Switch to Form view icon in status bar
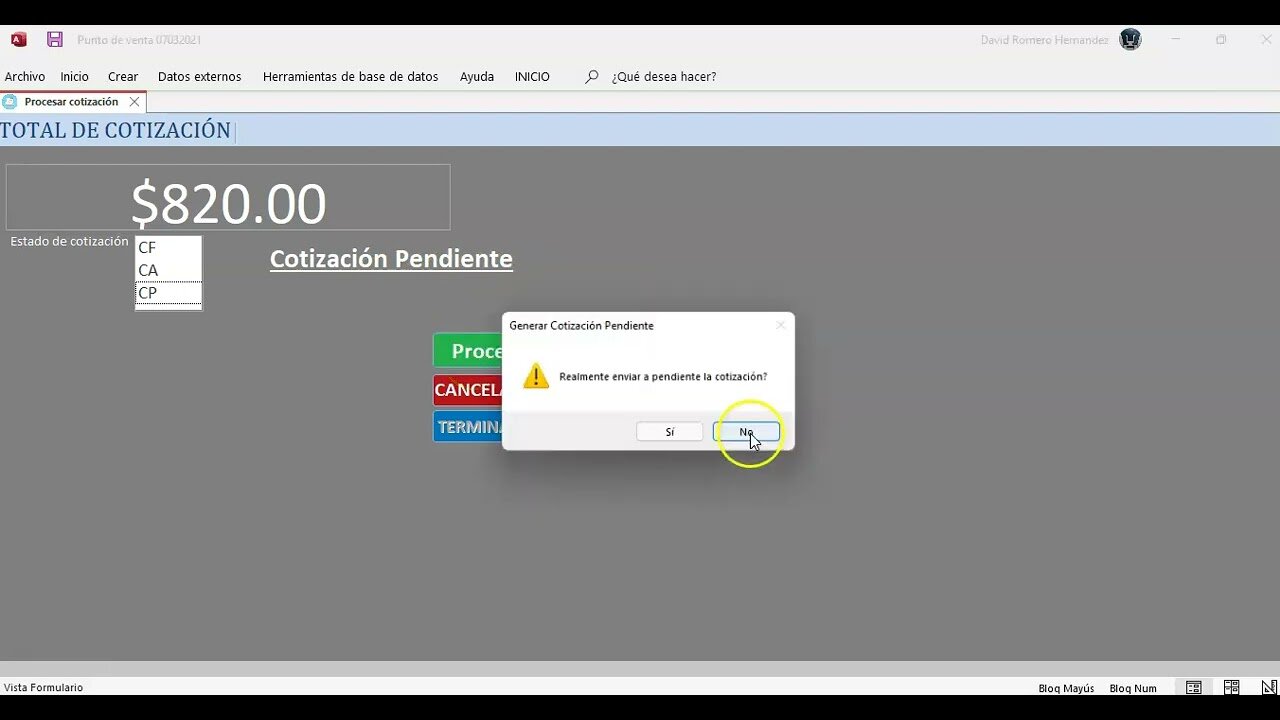The height and width of the screenshot is (720, 1280). click(x=1194, y=687)
